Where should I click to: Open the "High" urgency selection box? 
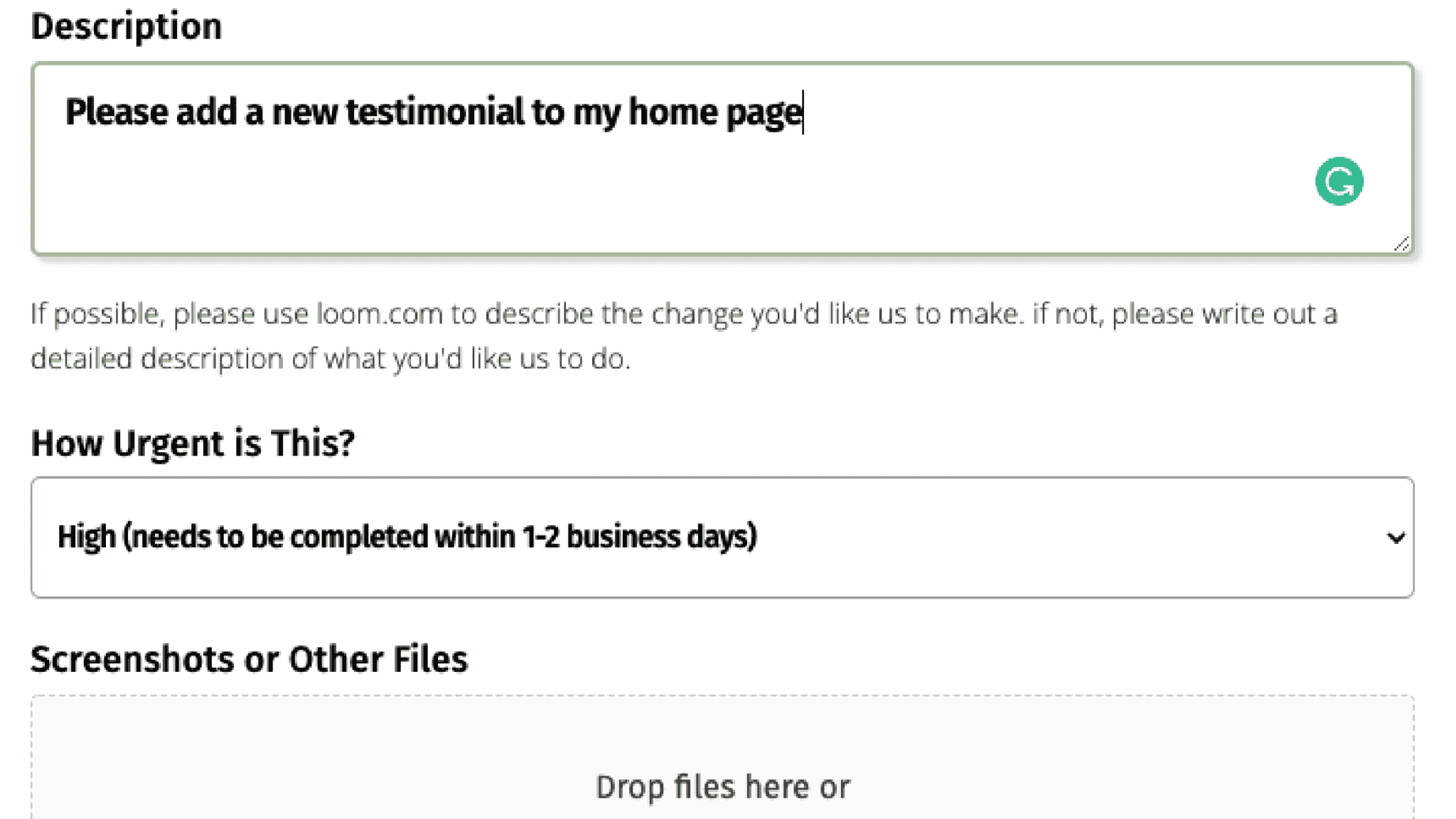coord(721,537)
